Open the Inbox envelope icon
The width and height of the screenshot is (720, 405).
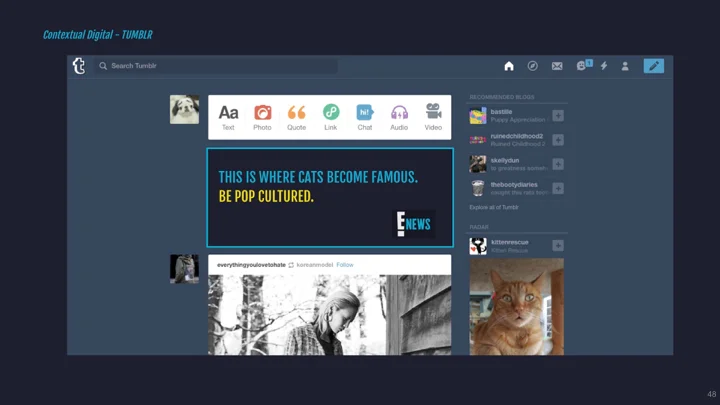pos(557,66)
